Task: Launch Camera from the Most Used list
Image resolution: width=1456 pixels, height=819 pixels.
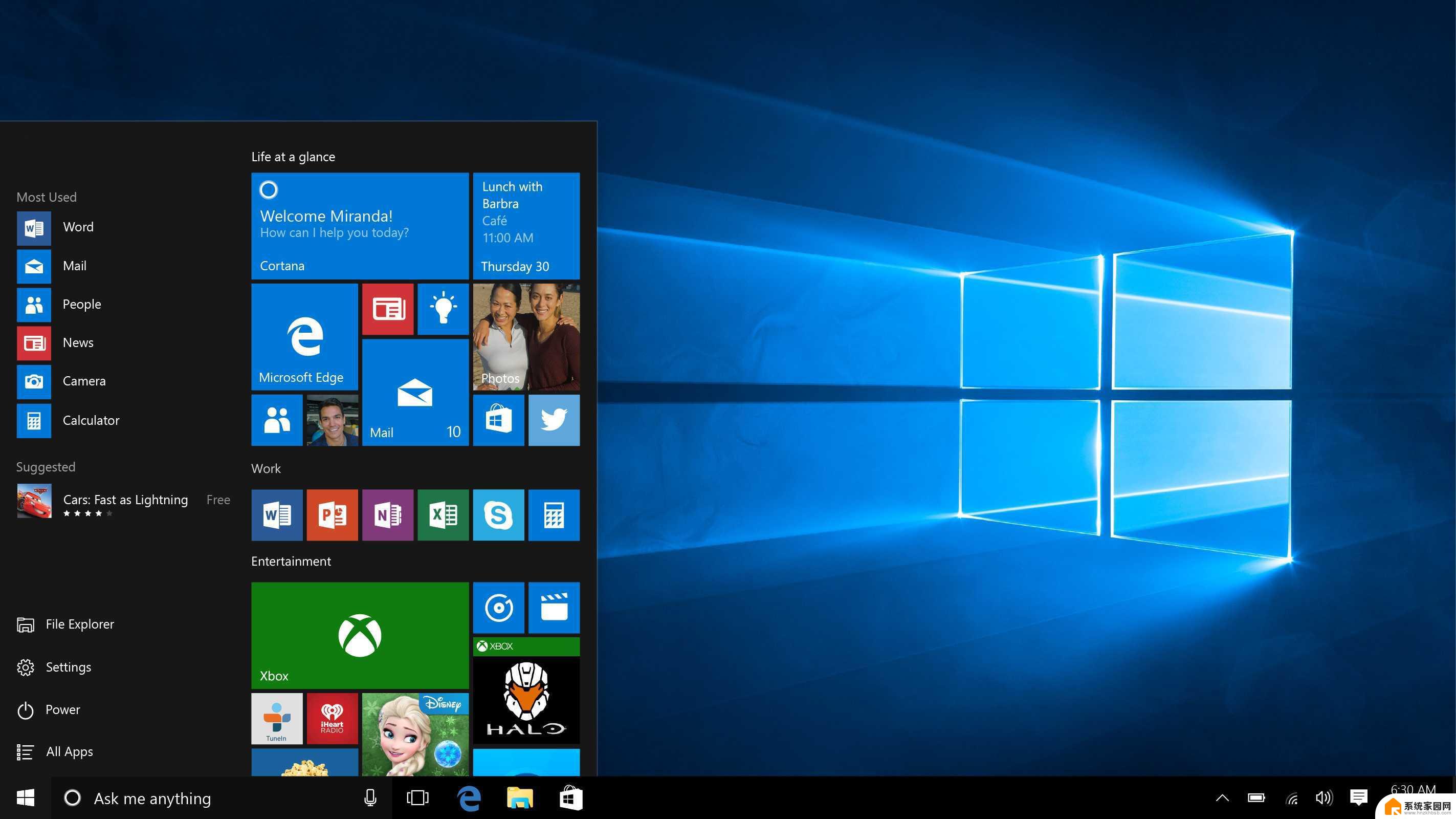Action: pos(61,382)
